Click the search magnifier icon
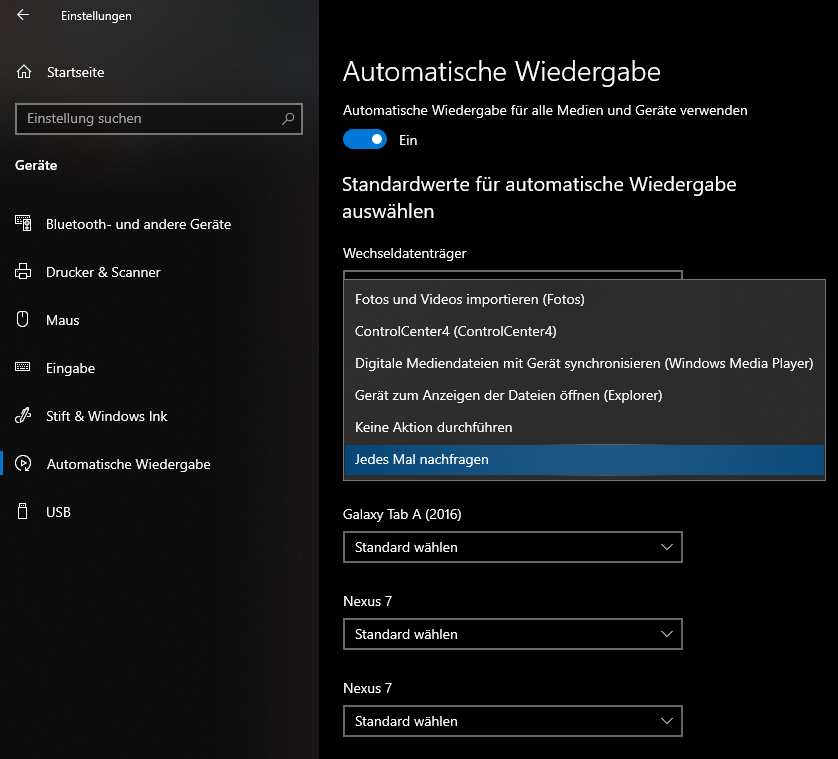838x759 pixels. pos(288,118)
